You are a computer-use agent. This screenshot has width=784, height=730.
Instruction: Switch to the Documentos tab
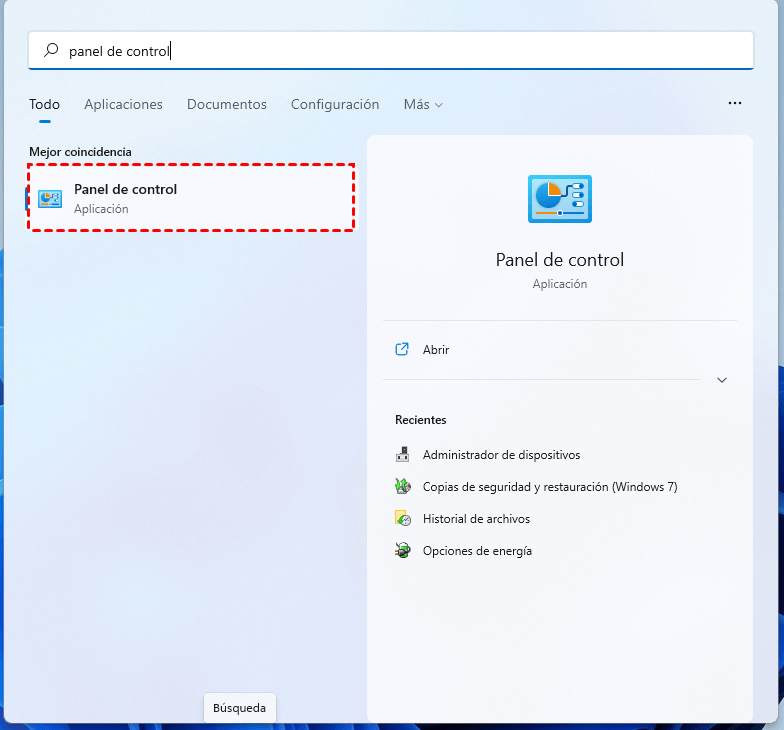coord(226,104)
